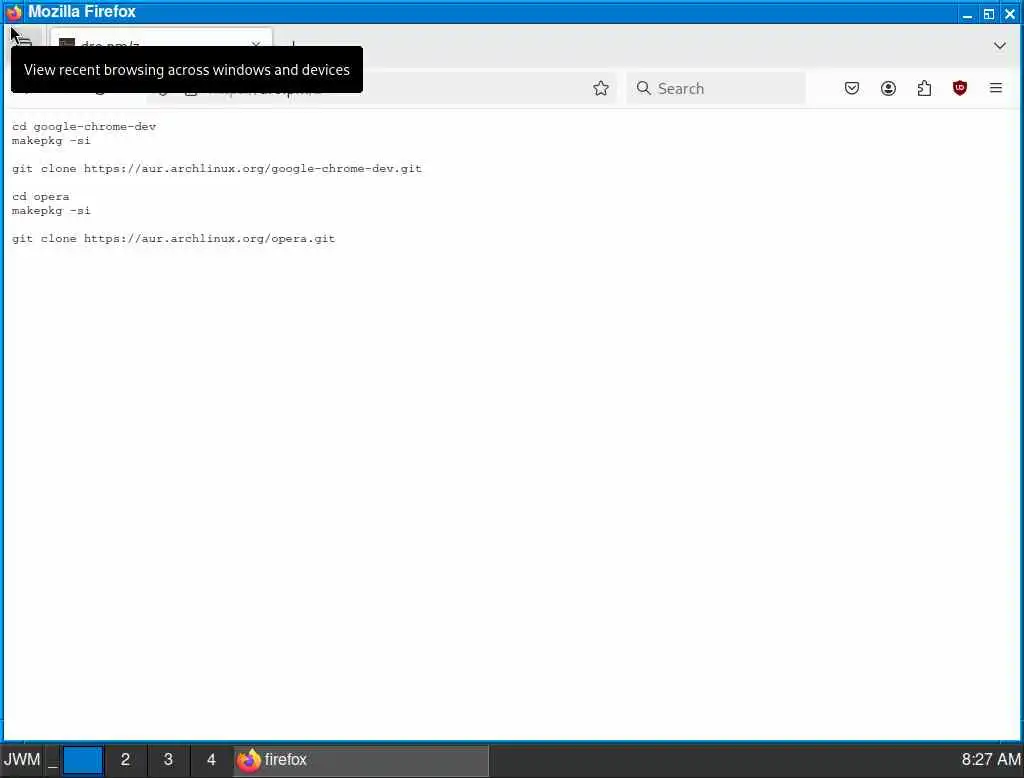Click the 'cd google-chrome-dev' line
The width and height of the screenshot is (1024, 778).
[84, 127]
